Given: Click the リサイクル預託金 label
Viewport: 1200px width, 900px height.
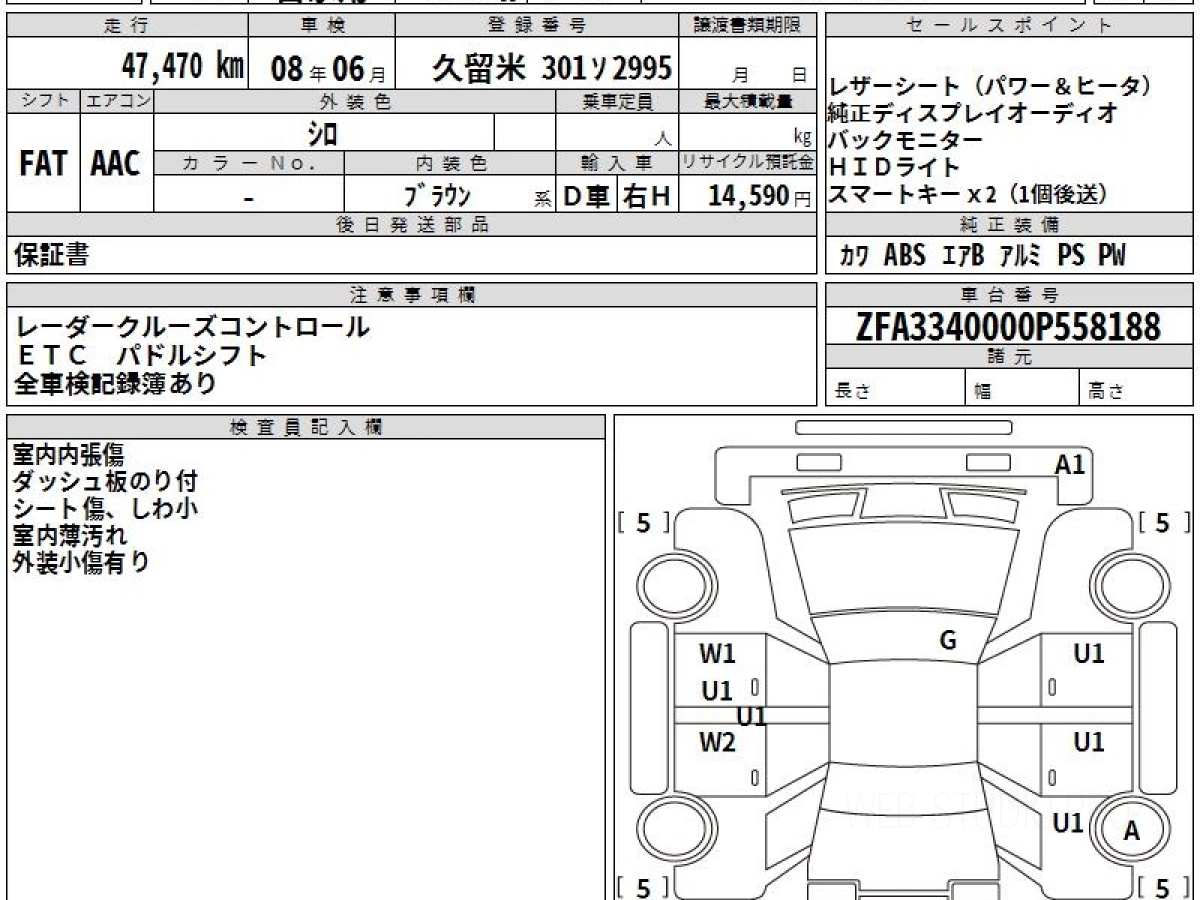Looking at the screenshot, I should [748, 163].
